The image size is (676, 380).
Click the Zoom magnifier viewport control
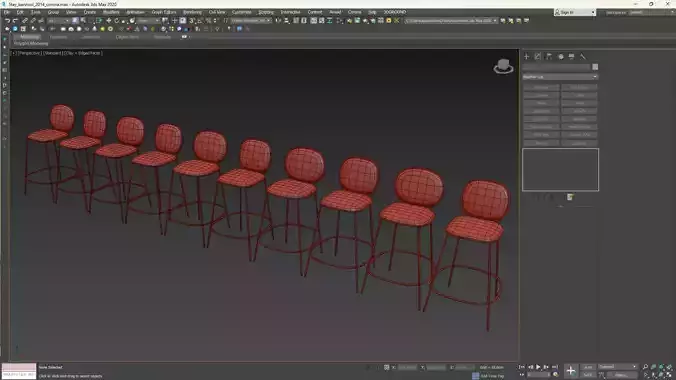(x=645, y=367)
